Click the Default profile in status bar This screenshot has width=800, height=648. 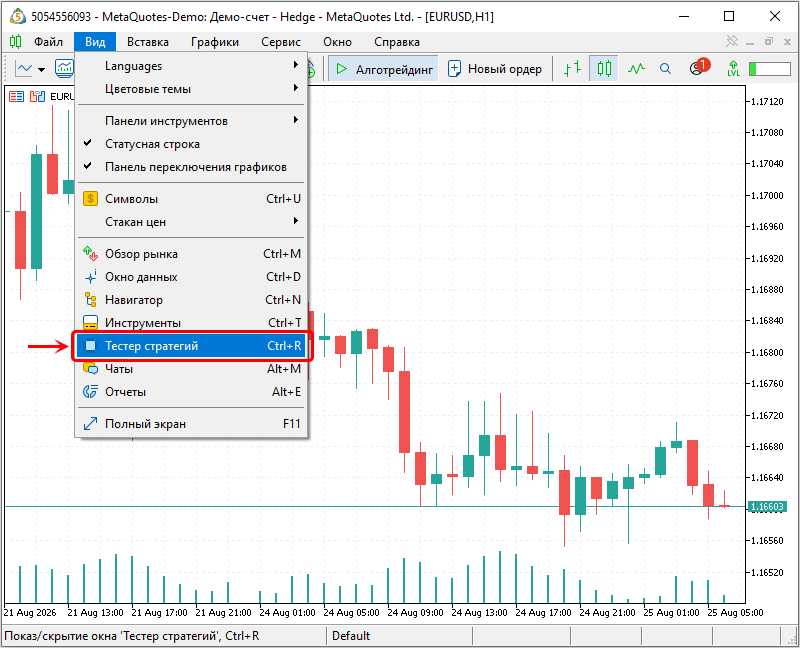(351, 636)
